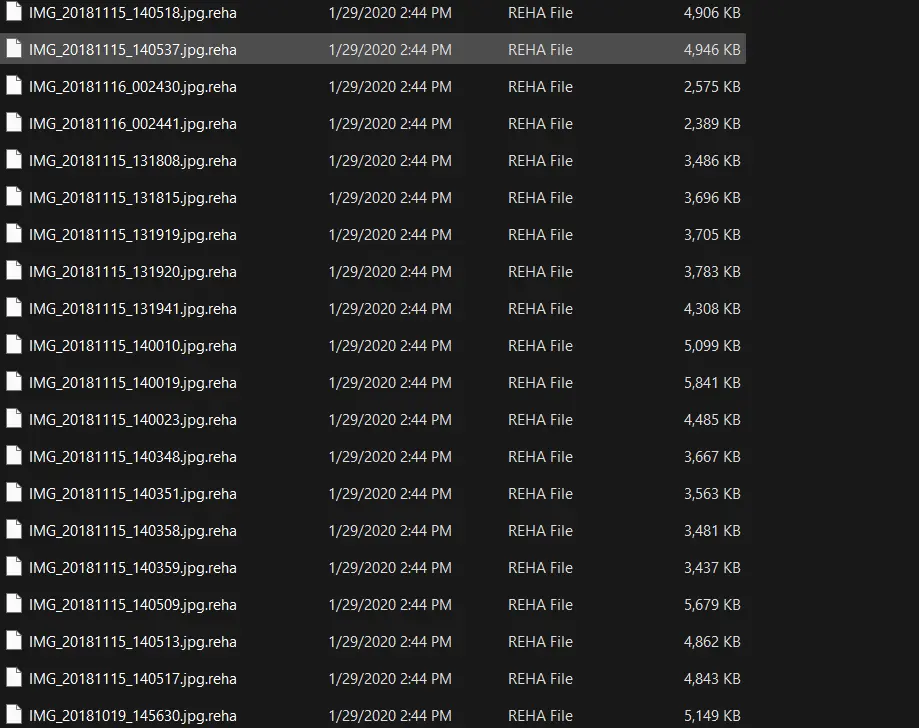The height and width of the screenshot is (728, 919).
Task: Click the 5,099 KB size value
Action: click(712, 346)
